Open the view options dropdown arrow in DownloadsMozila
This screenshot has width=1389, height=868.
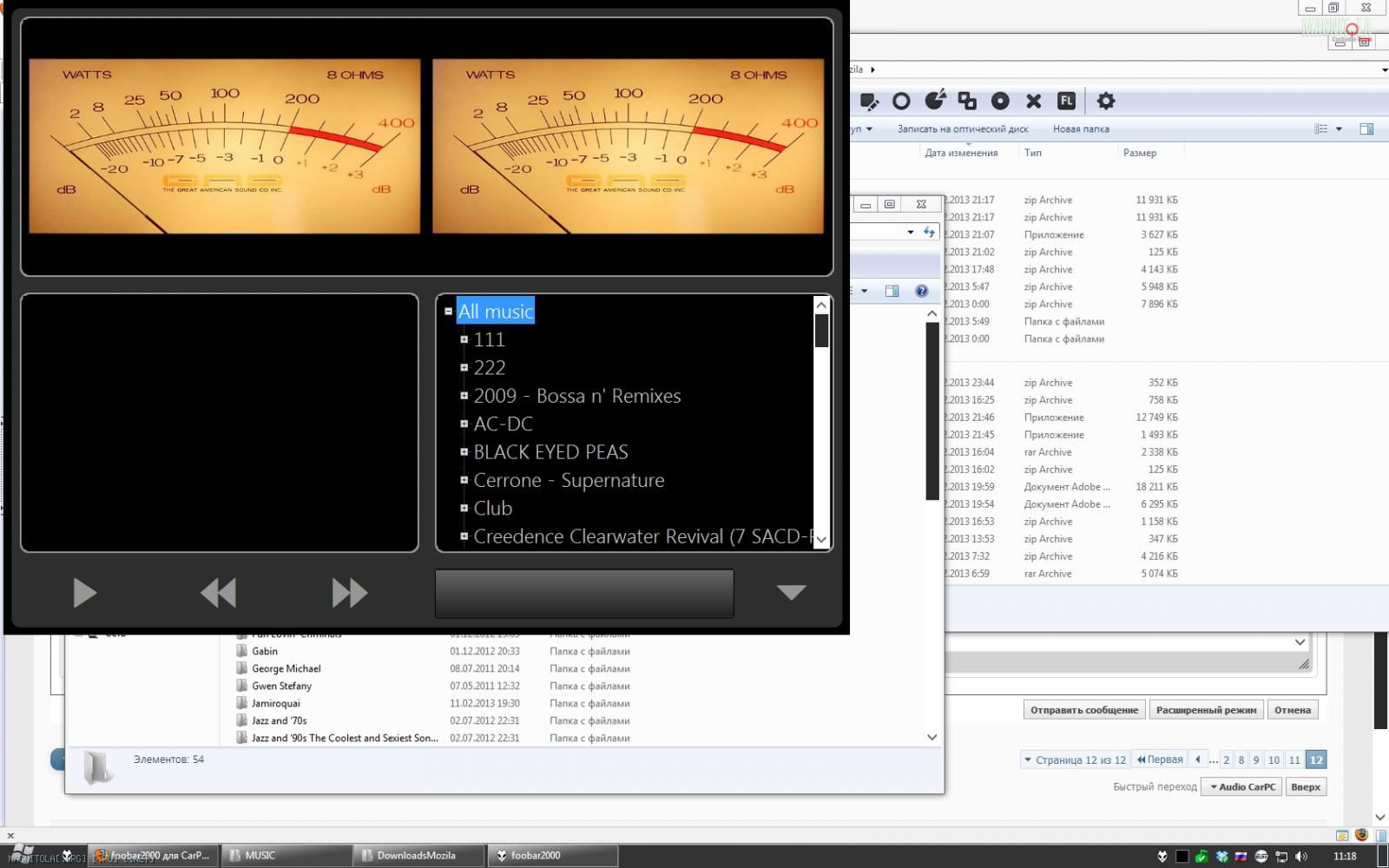1339,129
